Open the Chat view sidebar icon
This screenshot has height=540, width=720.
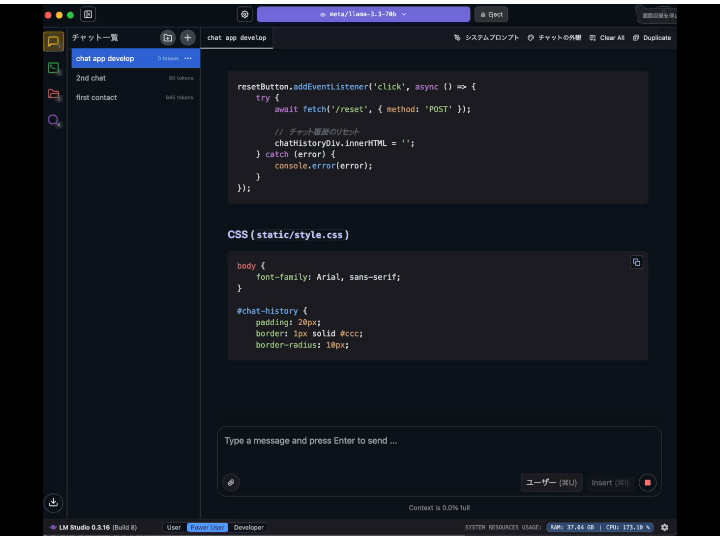point(53,42)
